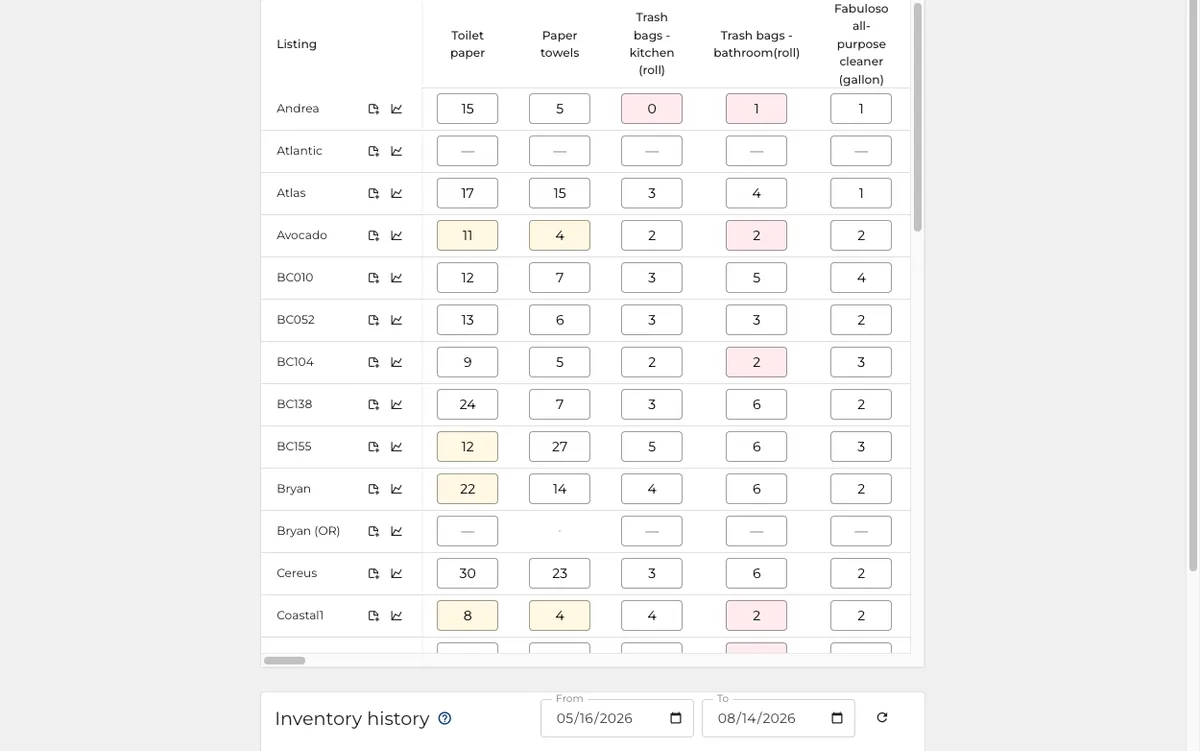The height and width of the screenshot is (751, 1200).
Task: Edit Avocado's toilet paper count 11
Action: (467, 236)
